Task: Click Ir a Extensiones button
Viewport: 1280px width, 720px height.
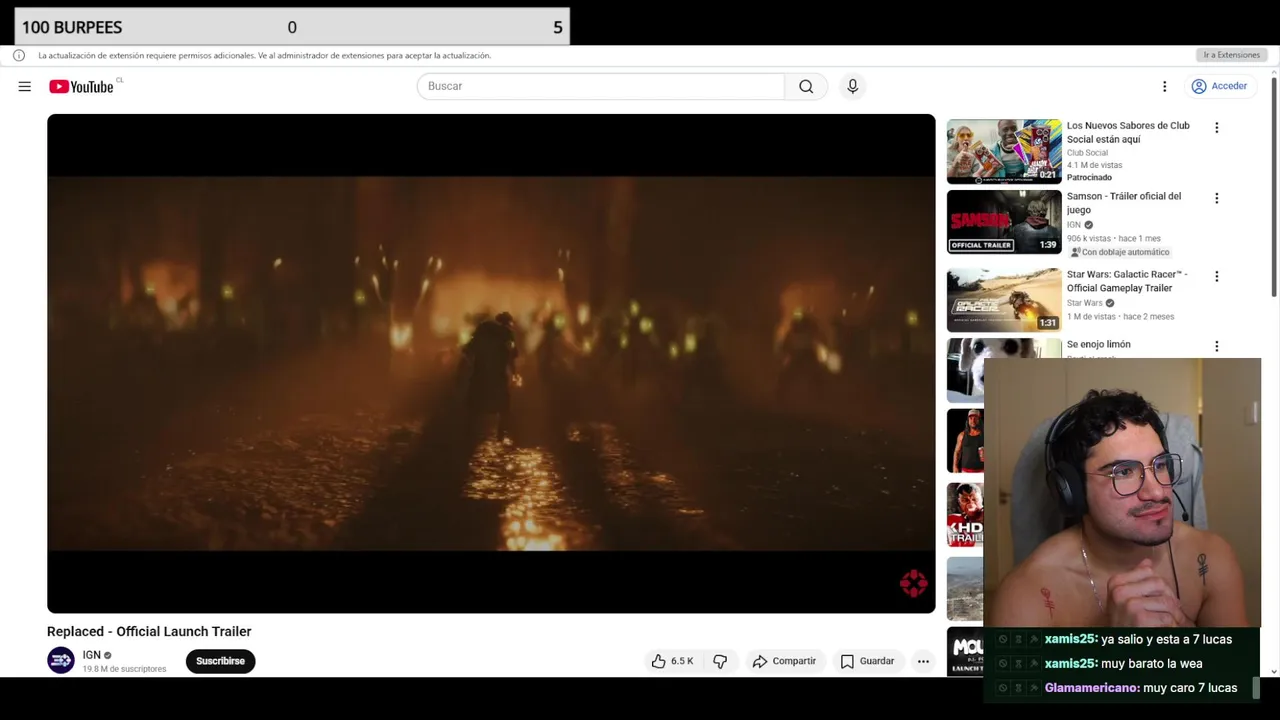Action: click(x=1231, y=55)
